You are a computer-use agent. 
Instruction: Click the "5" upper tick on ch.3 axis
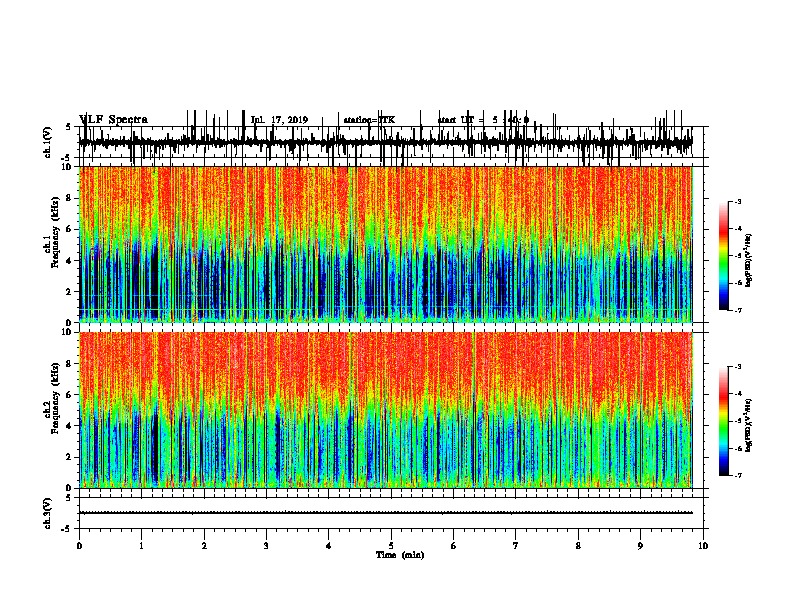click(x=68, y=498)
